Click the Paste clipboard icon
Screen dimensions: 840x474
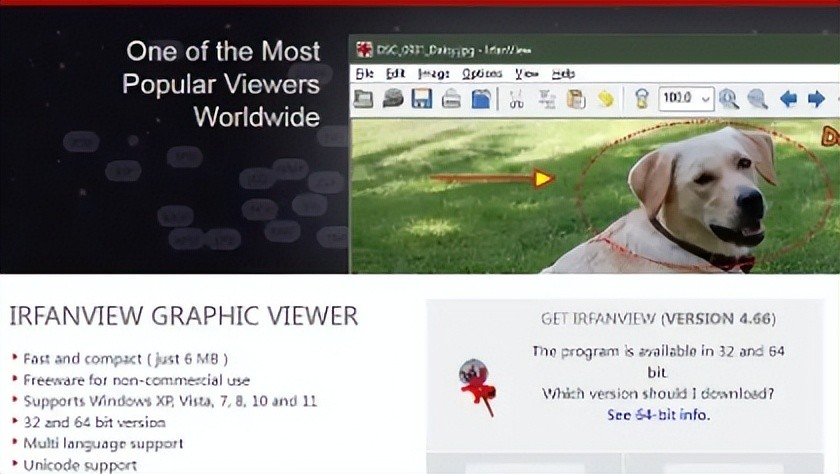tap(576, 99)
